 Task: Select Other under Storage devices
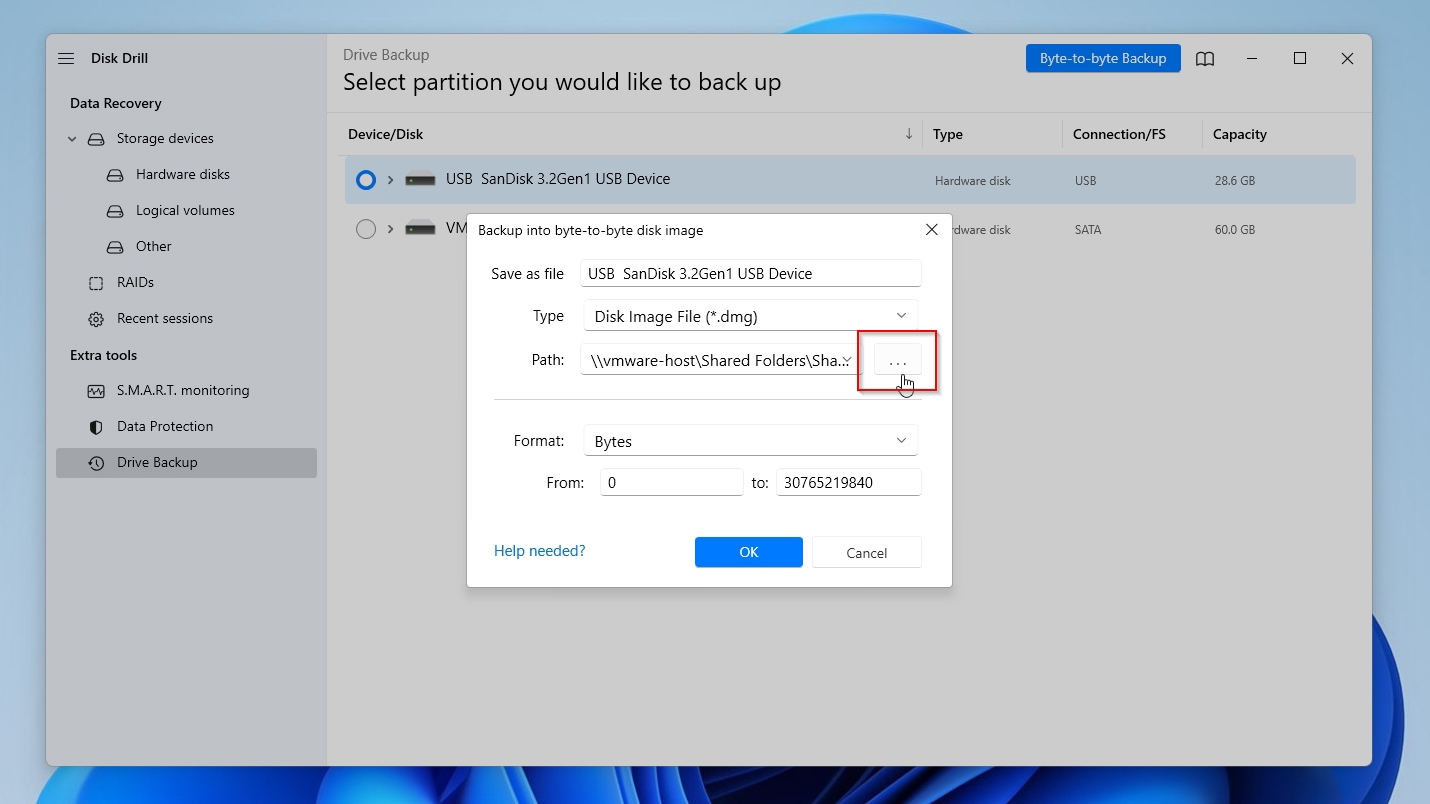tap(154, 247)
